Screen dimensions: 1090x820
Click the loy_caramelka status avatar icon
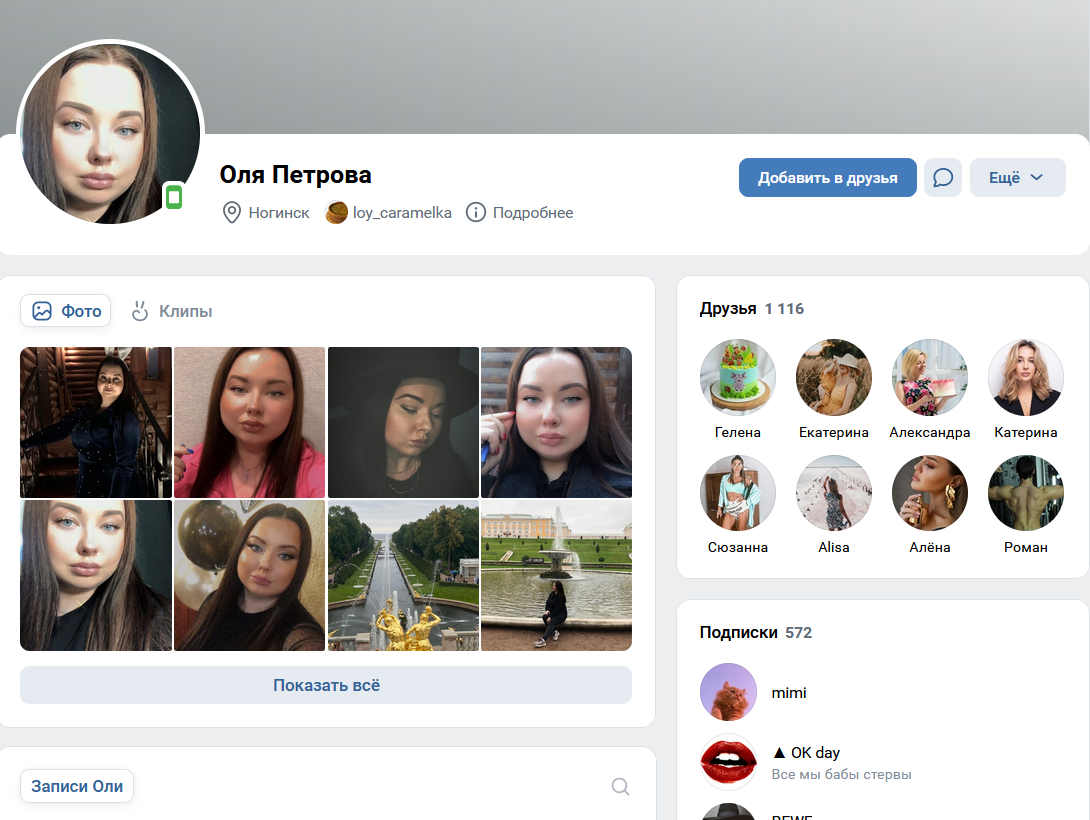coord(336,213)
